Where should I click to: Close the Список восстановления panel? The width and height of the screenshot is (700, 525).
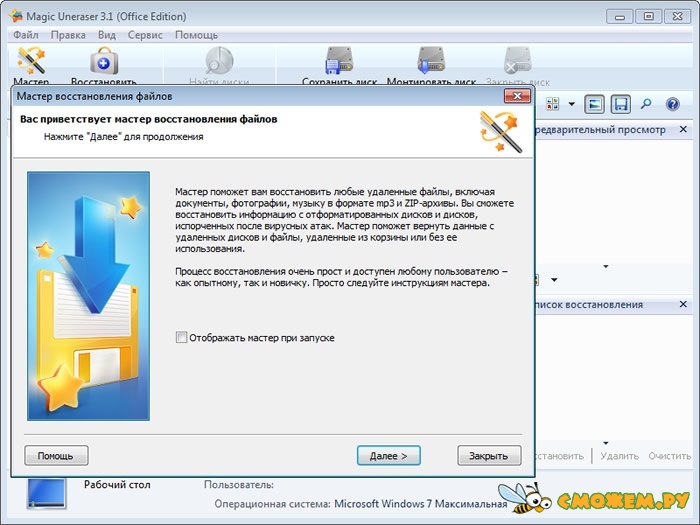click(683, 304)
